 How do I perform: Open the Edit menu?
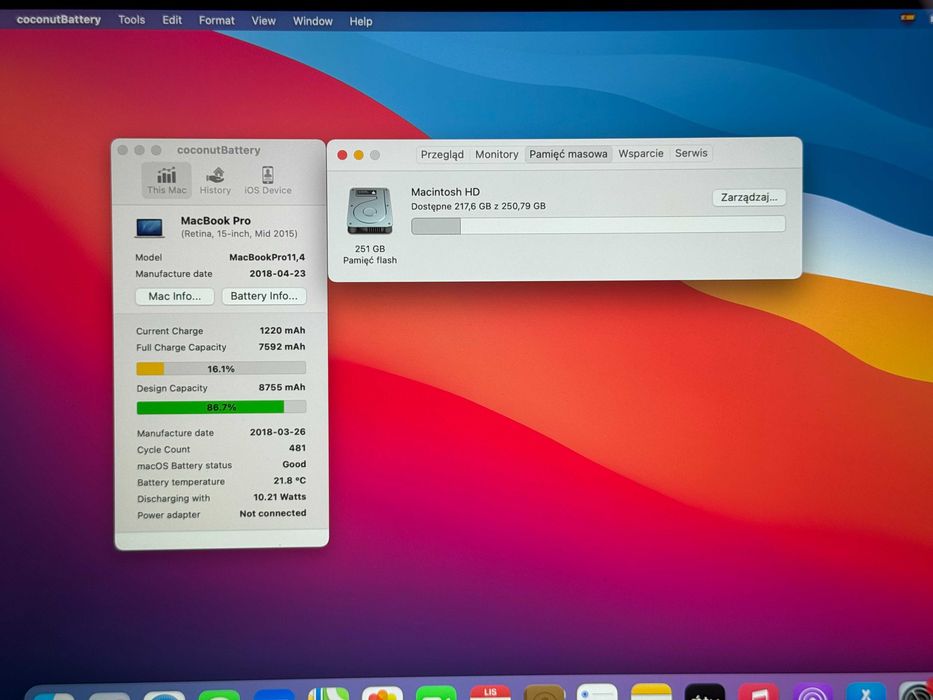tap(172, 20)
